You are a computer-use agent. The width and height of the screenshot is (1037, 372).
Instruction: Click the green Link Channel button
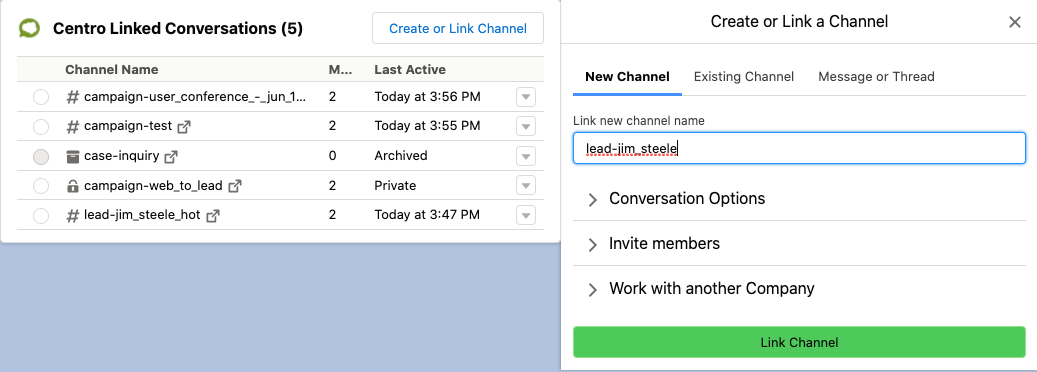(x=800, y=342)
